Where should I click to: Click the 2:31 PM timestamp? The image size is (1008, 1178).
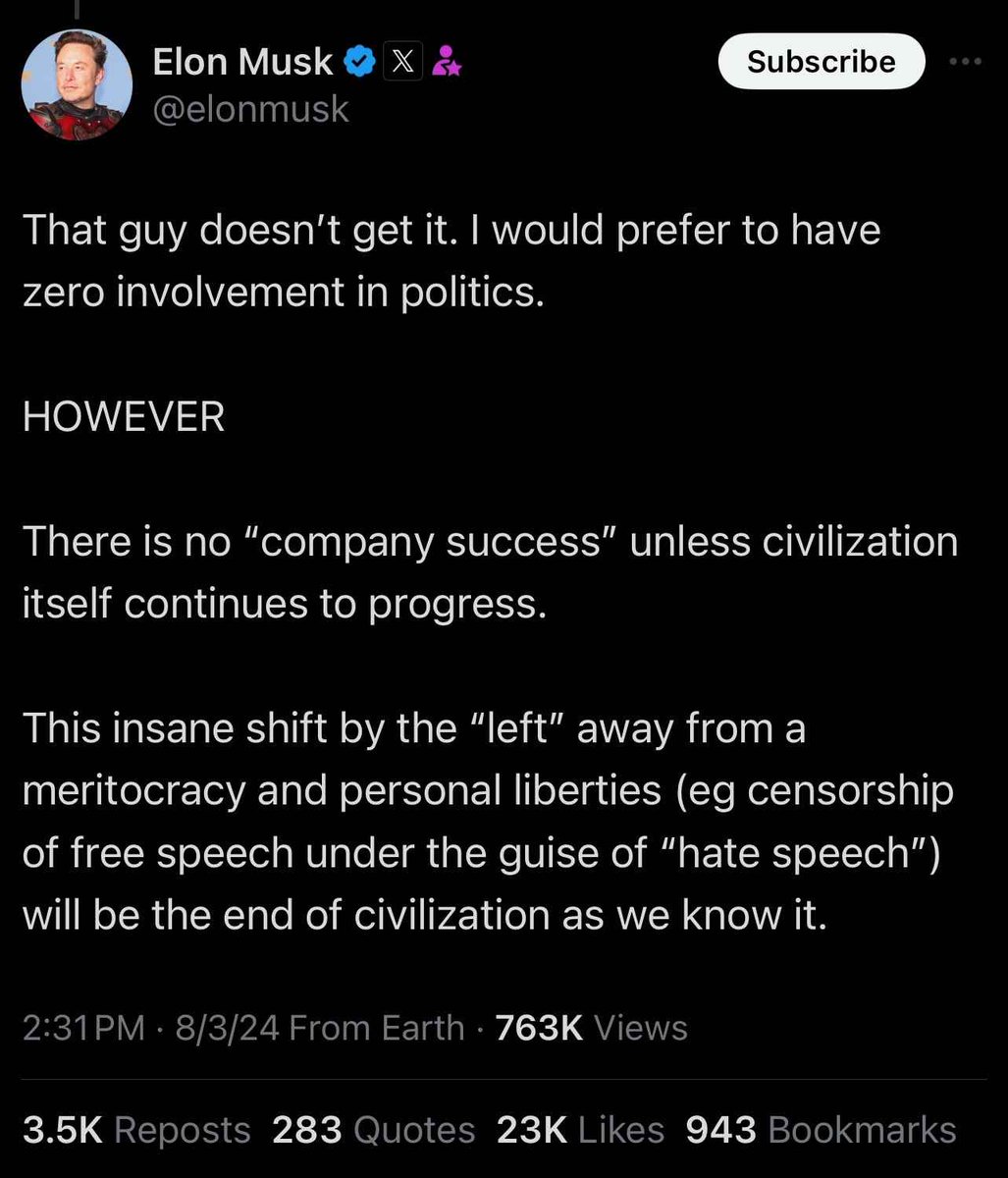[x=83, y=1028]
